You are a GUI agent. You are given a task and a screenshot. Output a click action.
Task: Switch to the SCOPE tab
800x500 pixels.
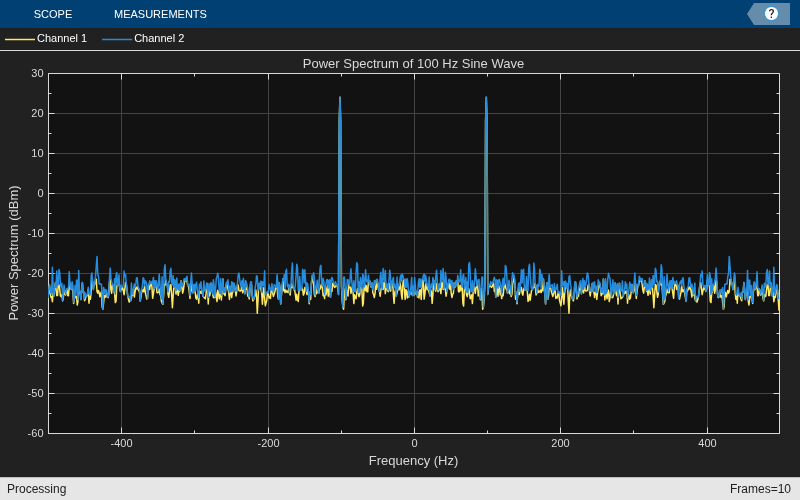coord(53,14)
